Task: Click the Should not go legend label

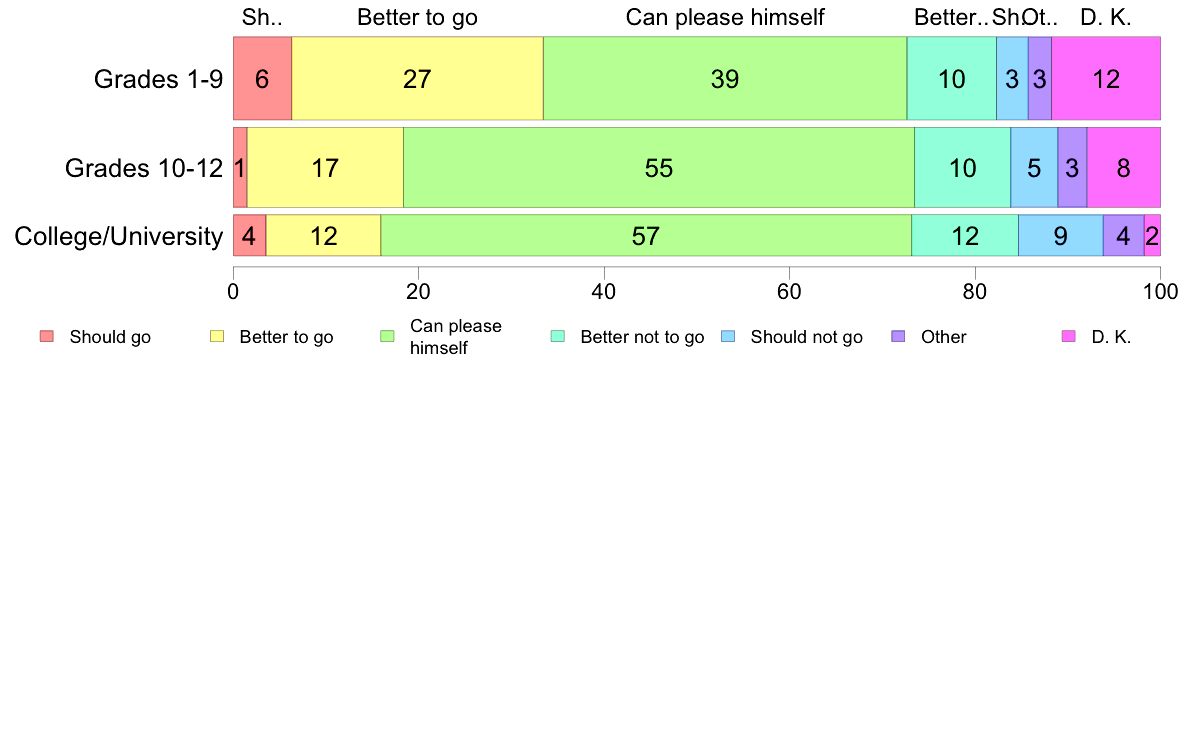Action: (x=807, y=337)
